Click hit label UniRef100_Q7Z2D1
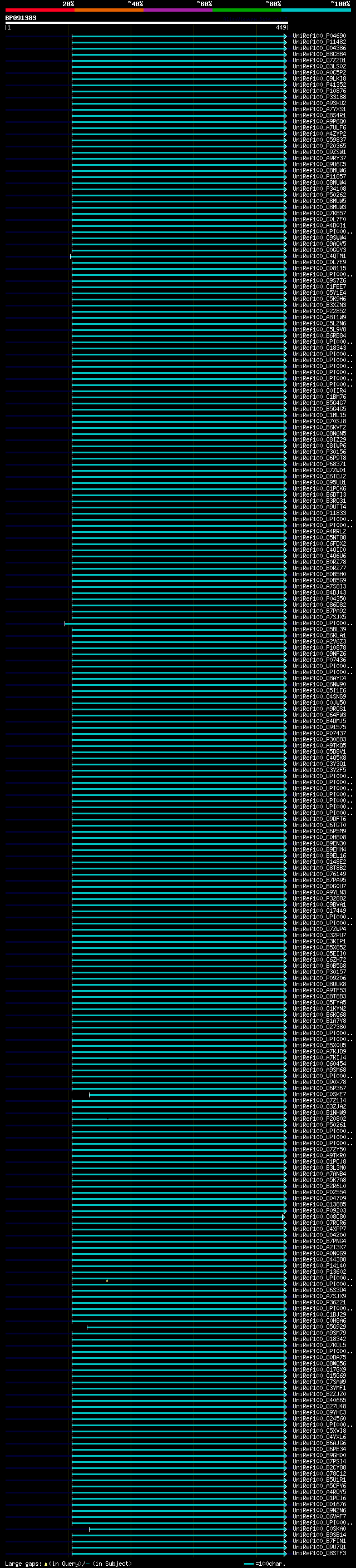Viewport: 356px width, 1568px height. tap(319, 60)
